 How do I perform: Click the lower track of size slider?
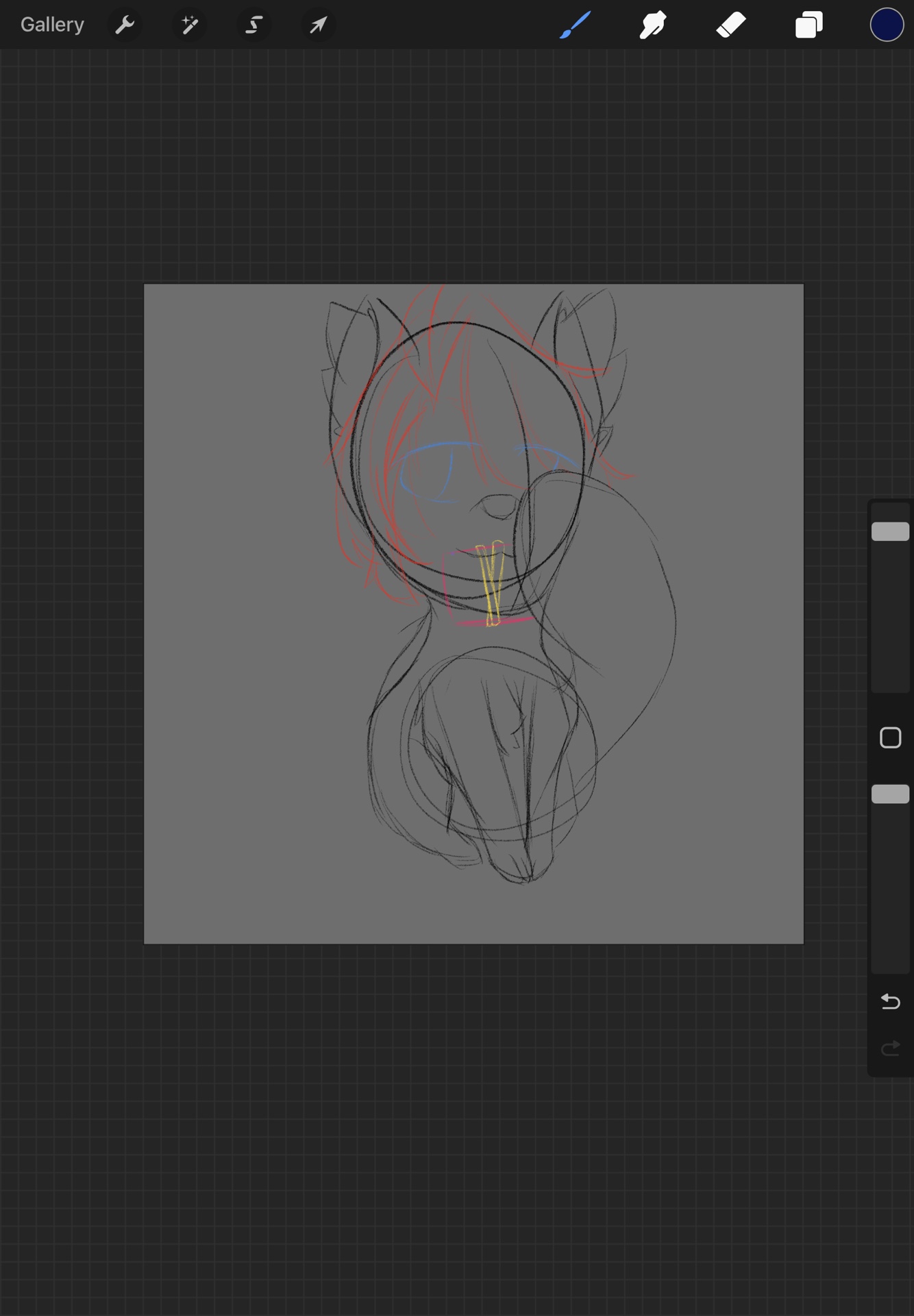click(890, 617)
